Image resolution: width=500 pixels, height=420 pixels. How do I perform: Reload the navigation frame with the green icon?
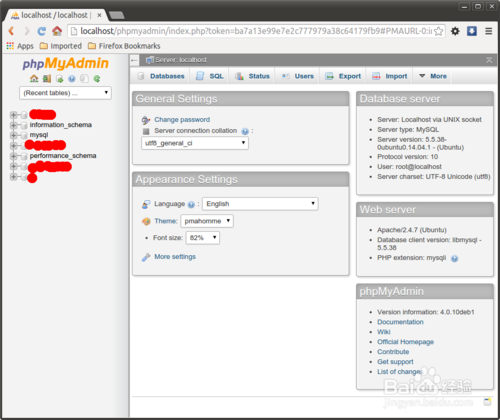(97, 79)
